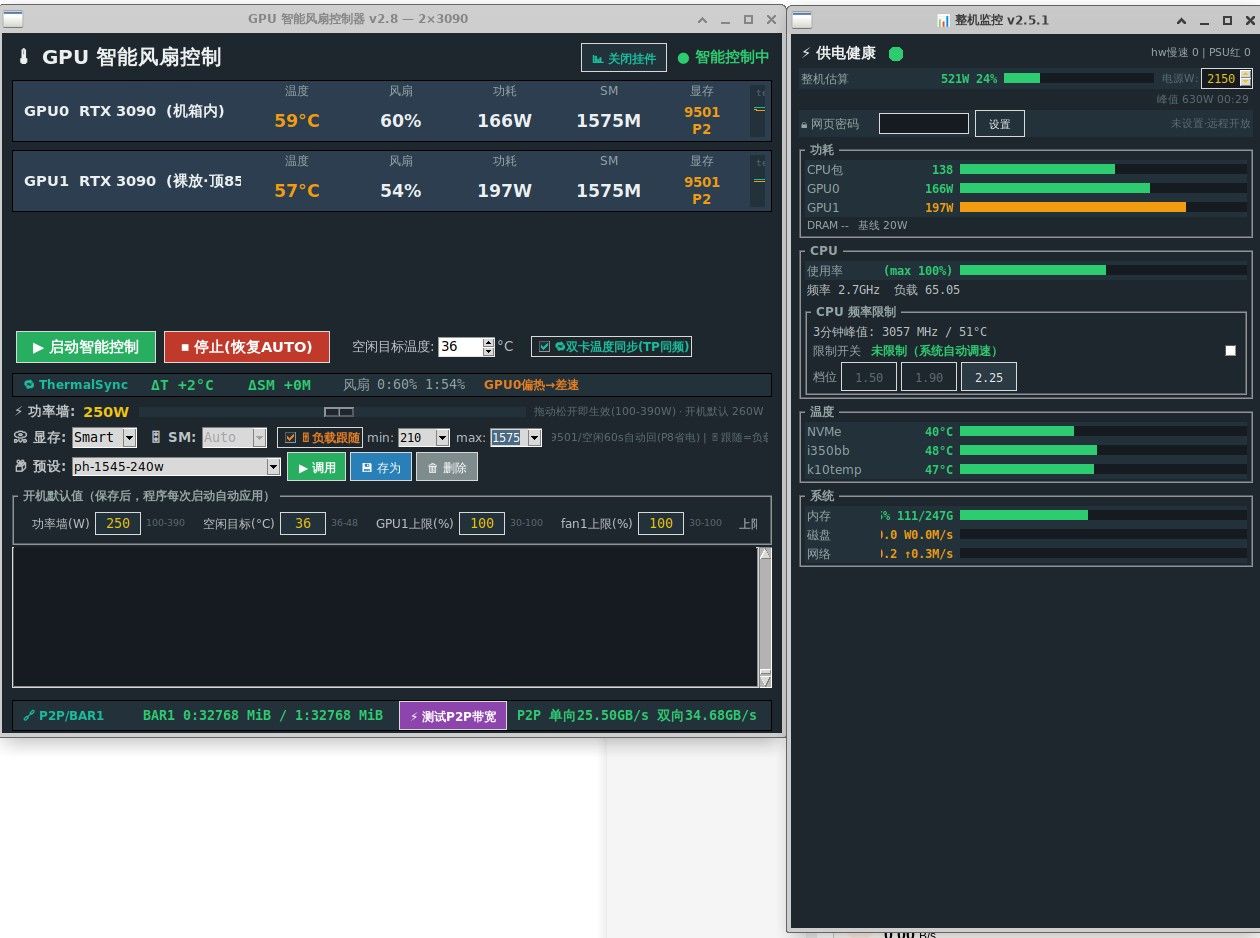Click the 空闲目标温度 spinner arrows
Image resolution: width=1260 pixels, height=938 pixels.
pyautogui.click(x=489, y=347)
